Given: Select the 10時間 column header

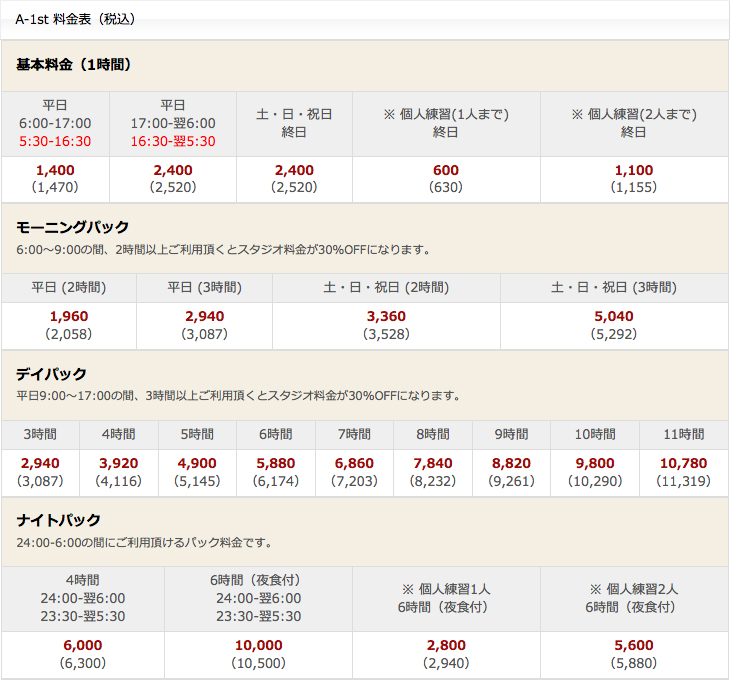Looking at the screenshot, I should coord(595,435).
